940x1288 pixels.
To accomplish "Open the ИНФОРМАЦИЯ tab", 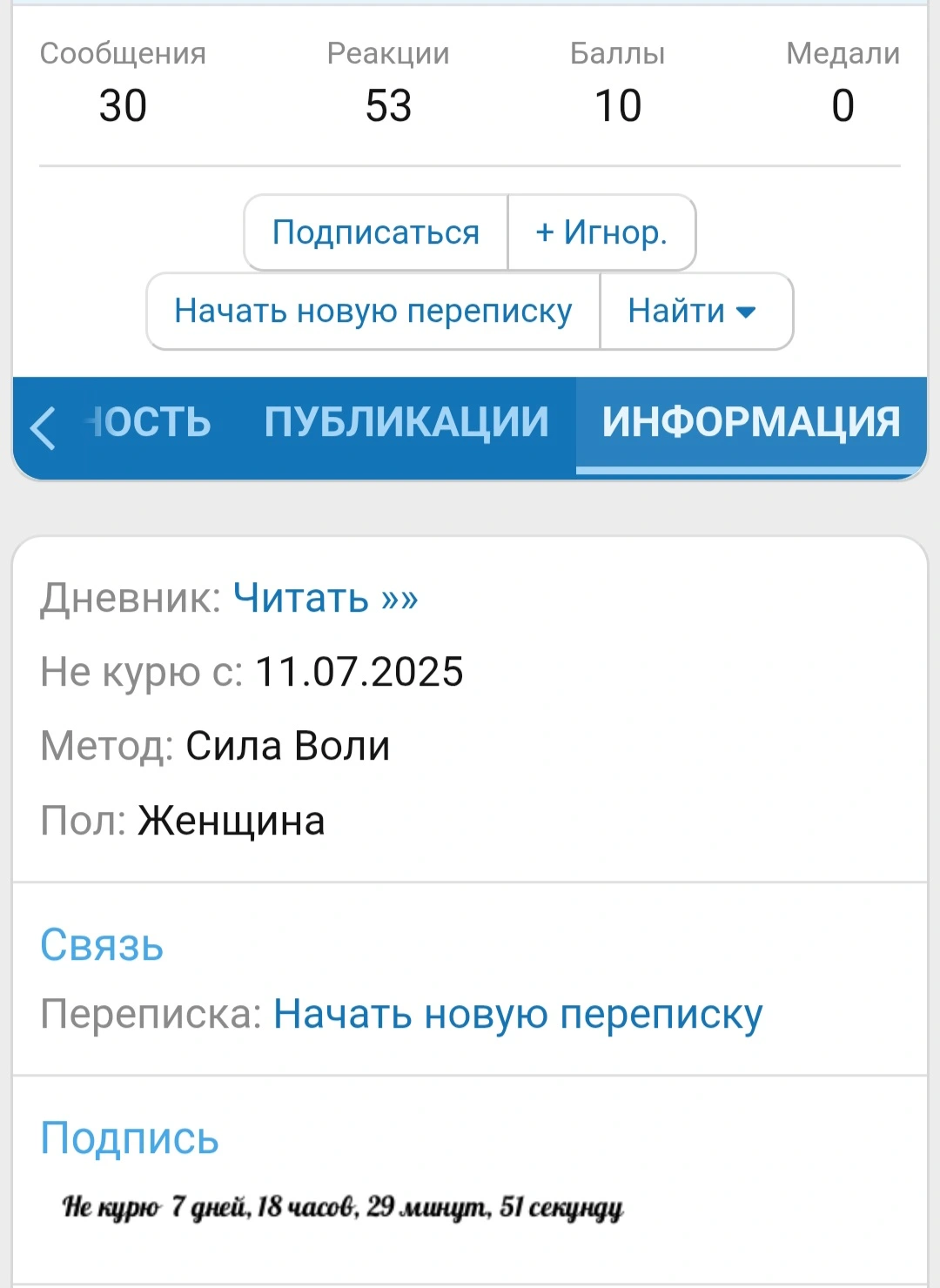I will point(753,422).
